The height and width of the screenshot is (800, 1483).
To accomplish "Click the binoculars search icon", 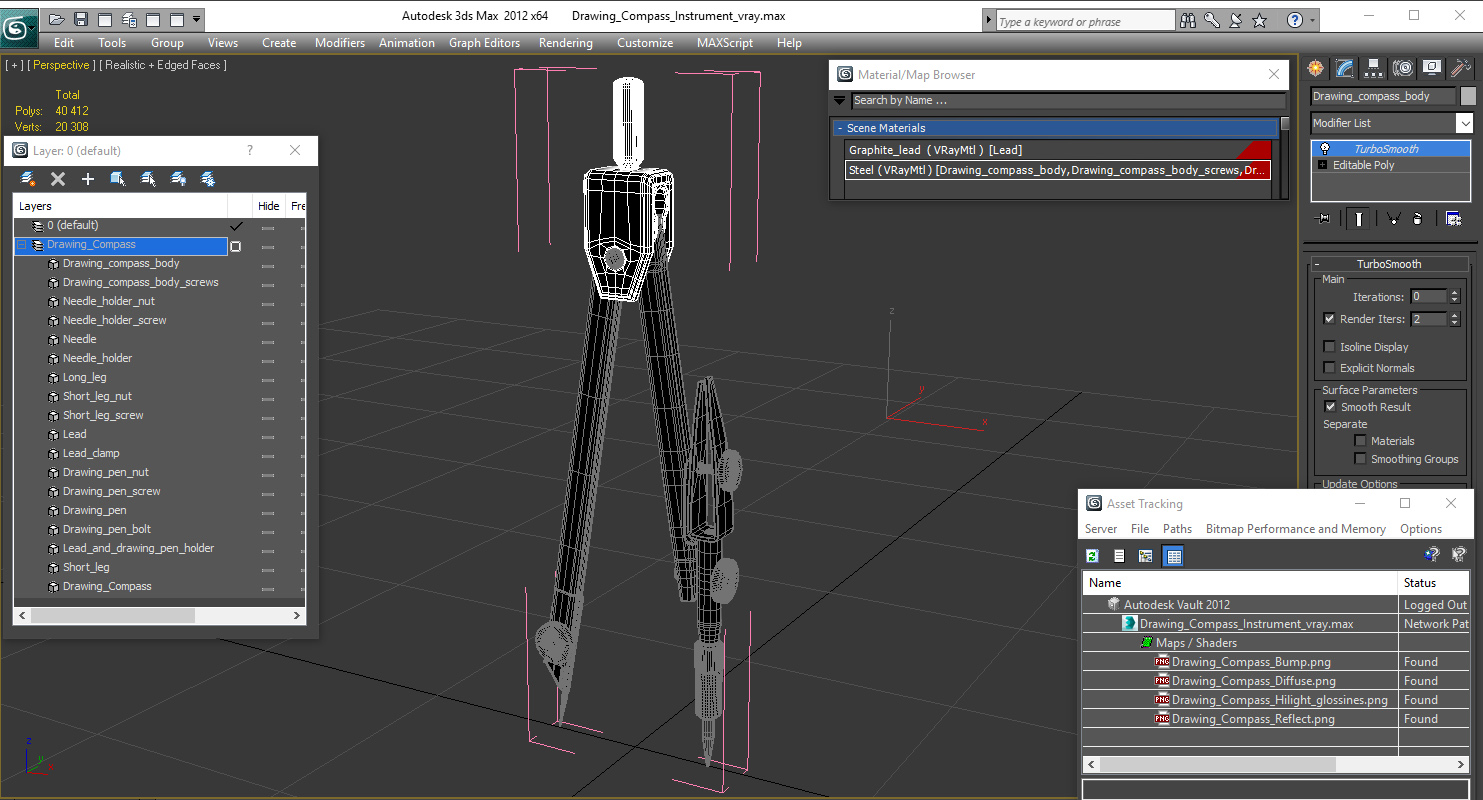I will pos(1188,20).
